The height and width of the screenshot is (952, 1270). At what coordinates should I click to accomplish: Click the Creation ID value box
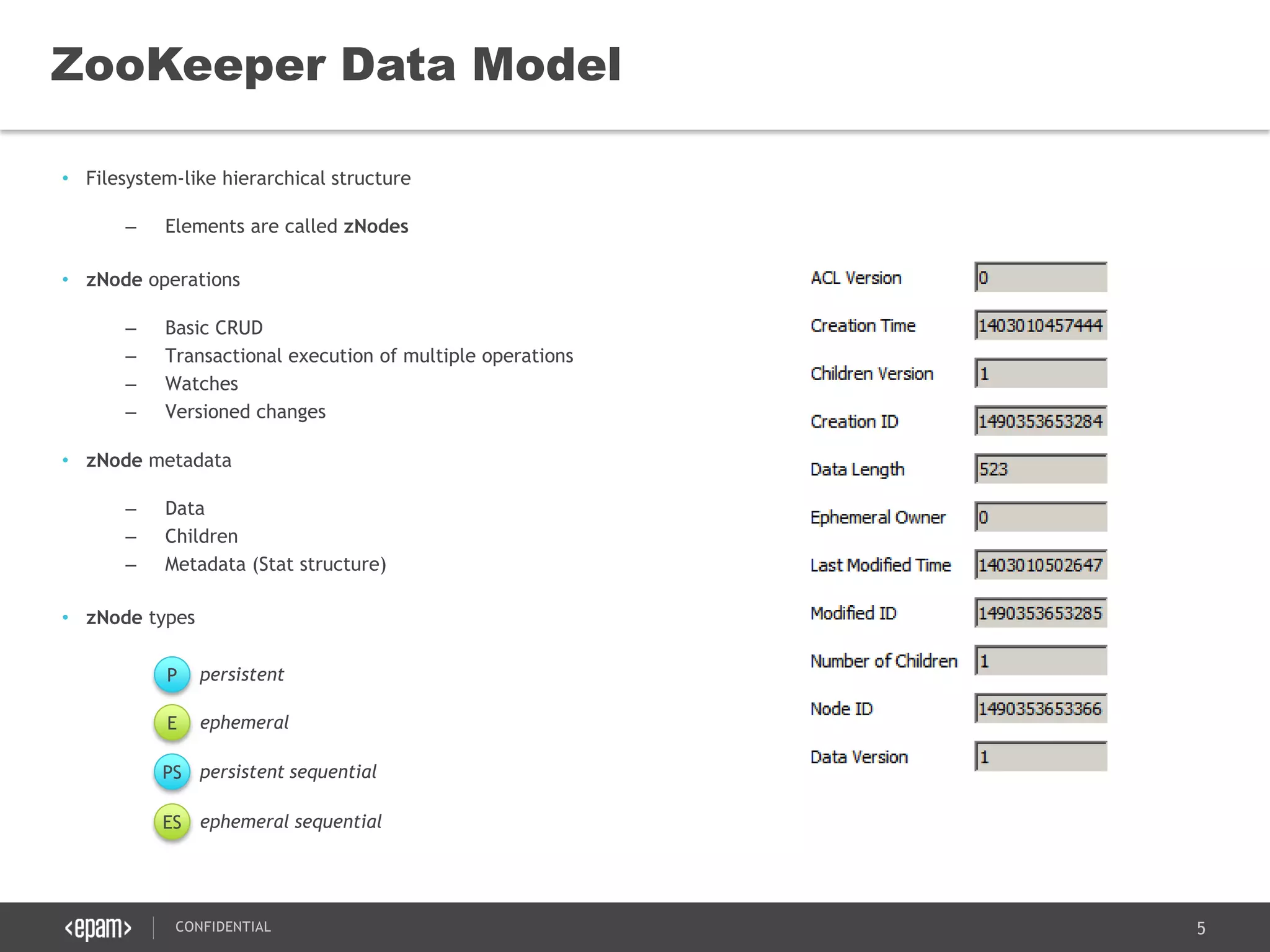coord(1041,421)
